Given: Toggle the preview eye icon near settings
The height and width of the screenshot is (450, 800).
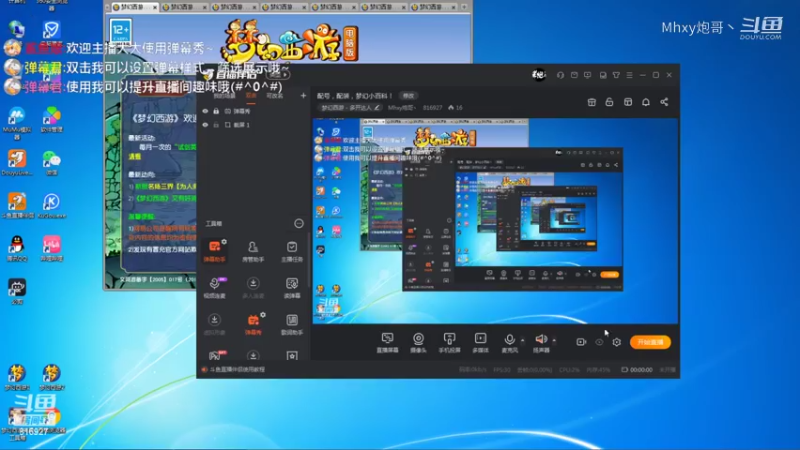Looking at the screenshot, I should pyautogui.click(x=599, y=342).
